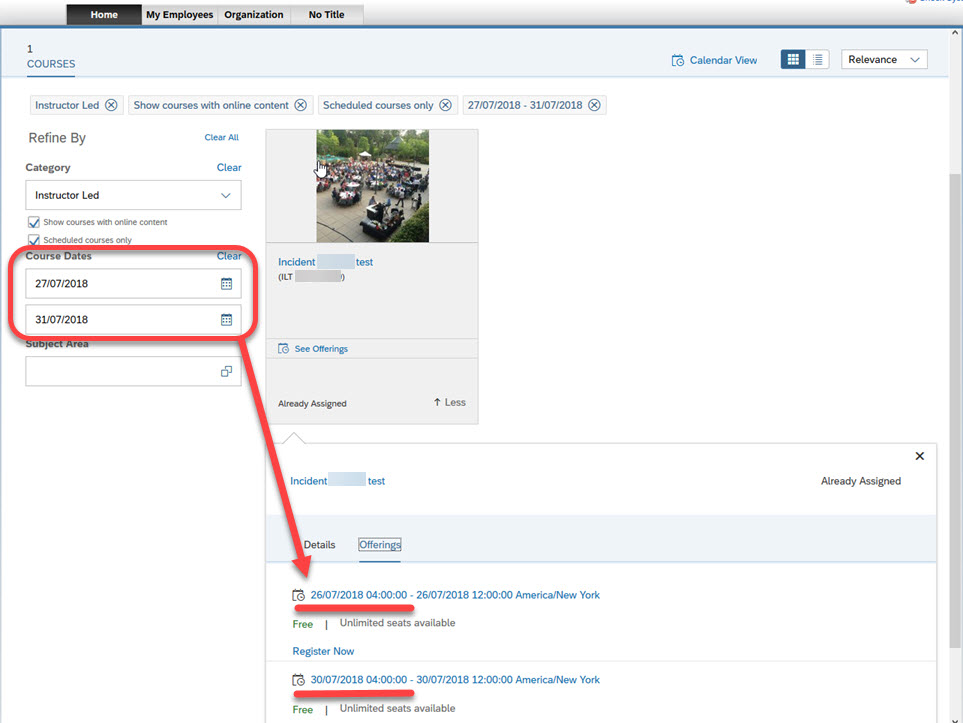The image size is (963, 723).
Task: Open course title link in the course card
Action: 326,262
